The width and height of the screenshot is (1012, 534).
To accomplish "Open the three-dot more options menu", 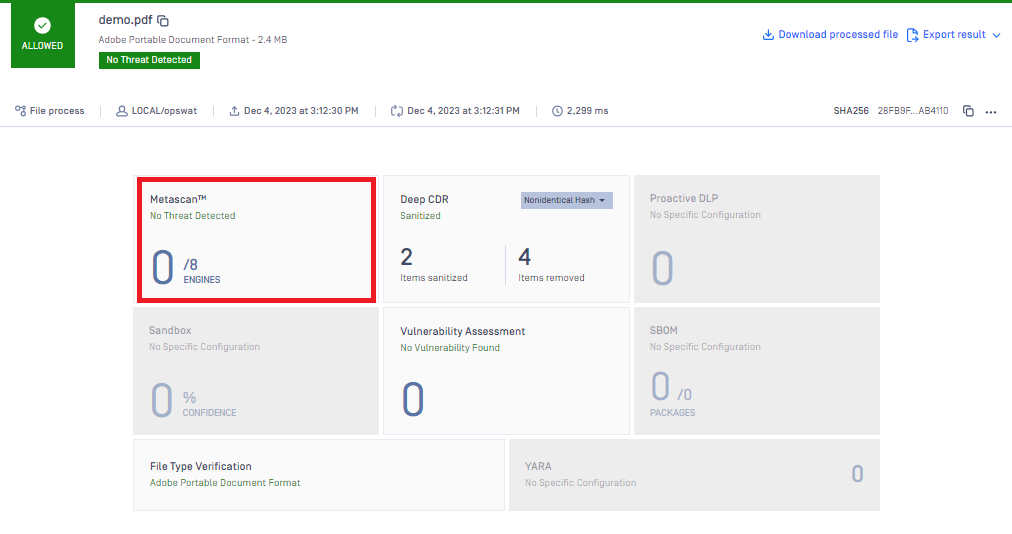I will tap(991, 111).
